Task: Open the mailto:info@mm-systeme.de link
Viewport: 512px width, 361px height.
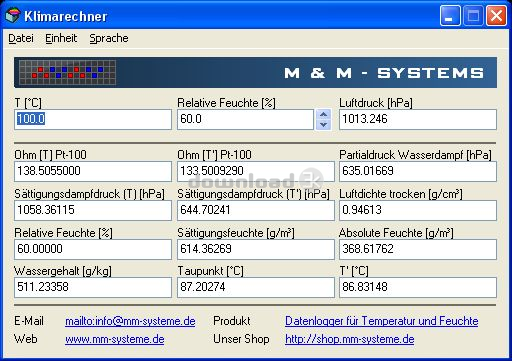Action: 130,321
